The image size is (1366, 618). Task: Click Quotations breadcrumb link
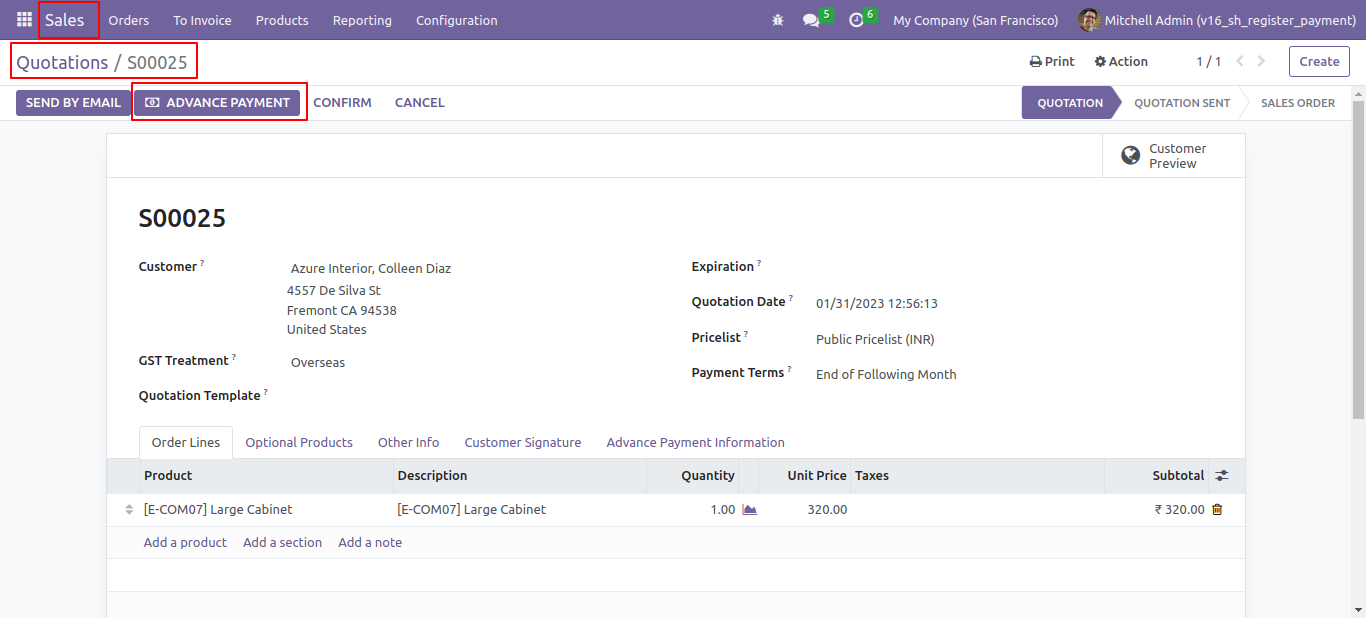[x=62, y=62]
